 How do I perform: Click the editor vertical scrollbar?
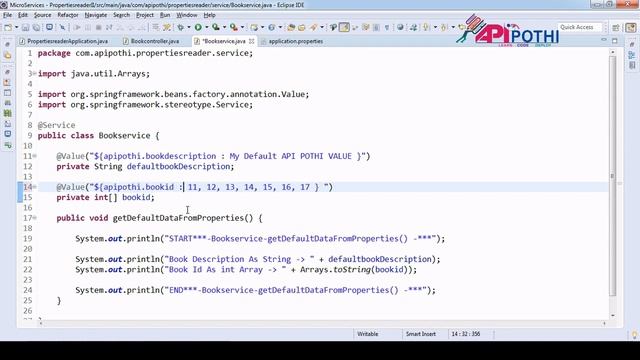click(612, 176)
